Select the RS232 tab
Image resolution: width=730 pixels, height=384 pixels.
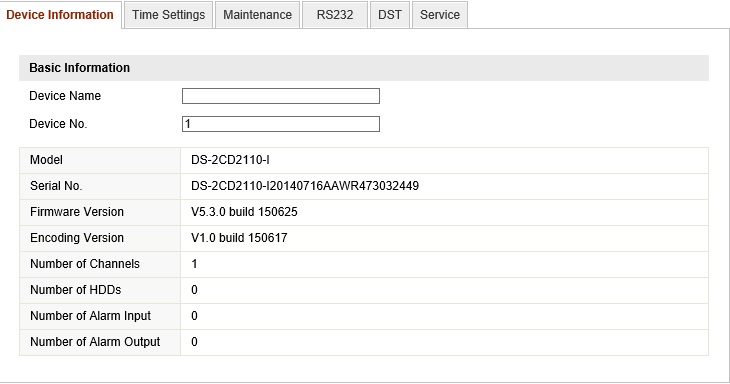(x=335, y=15)
